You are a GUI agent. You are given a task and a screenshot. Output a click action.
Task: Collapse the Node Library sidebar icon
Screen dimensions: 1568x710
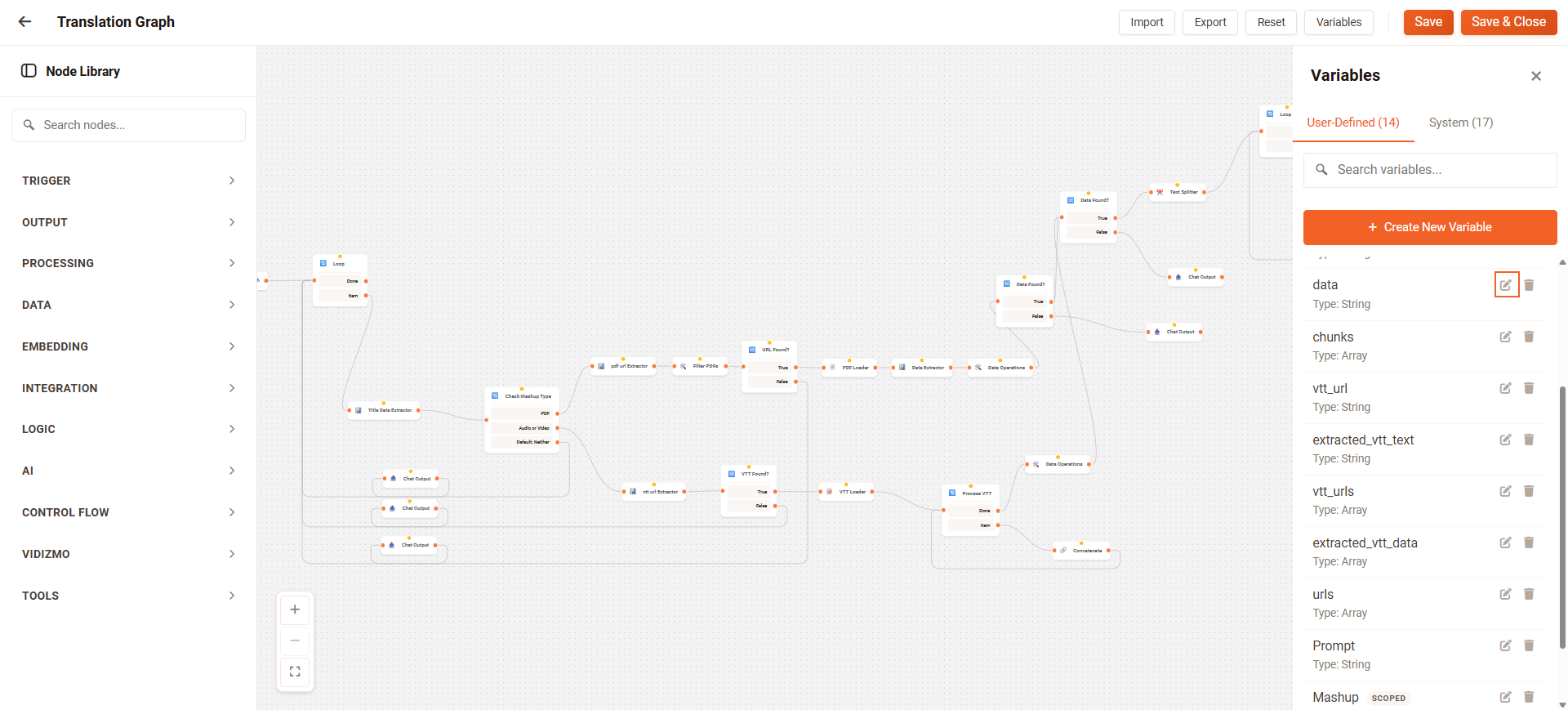(x=29, y=71)
